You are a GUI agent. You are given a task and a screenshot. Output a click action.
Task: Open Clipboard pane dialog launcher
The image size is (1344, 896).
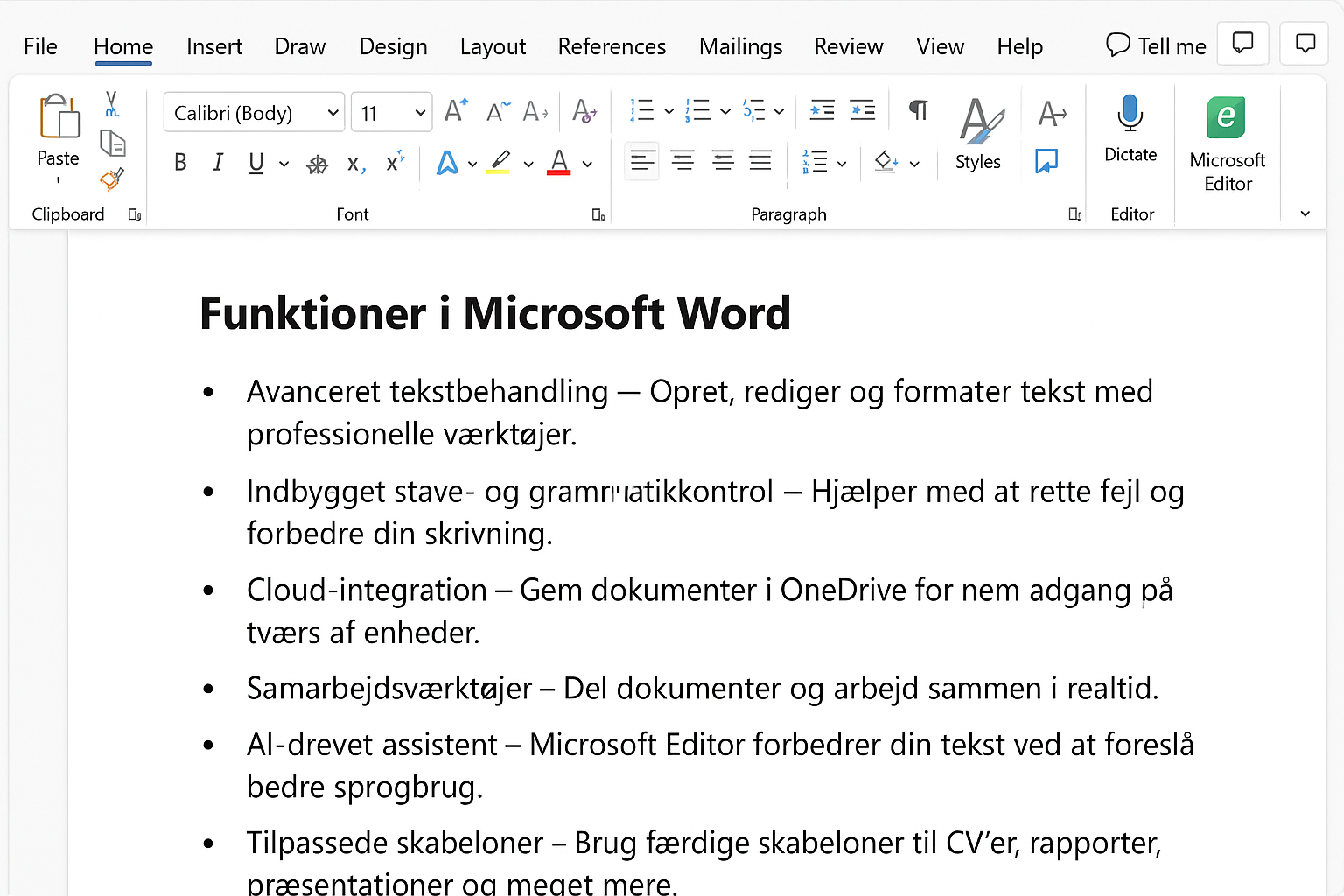point(135,214)
